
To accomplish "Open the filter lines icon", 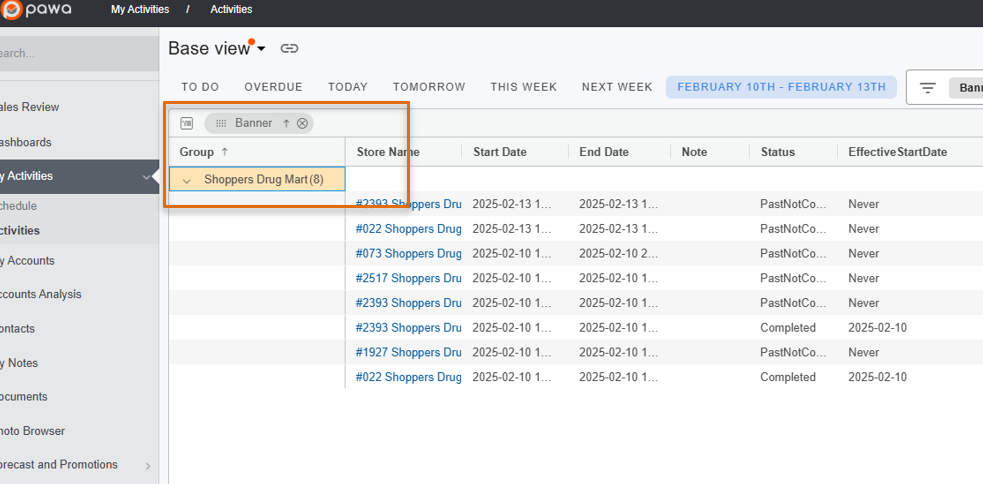I will point(928,88).
